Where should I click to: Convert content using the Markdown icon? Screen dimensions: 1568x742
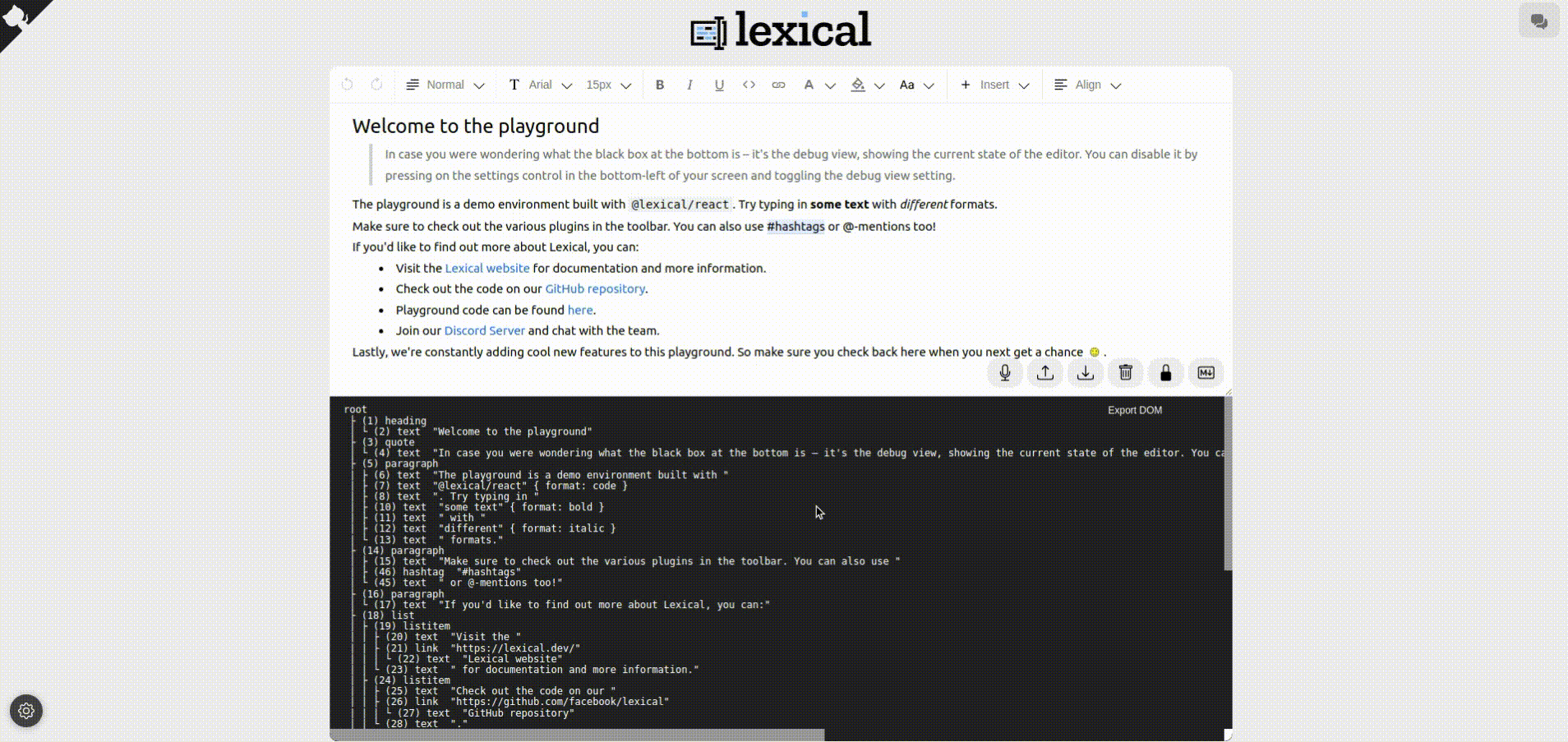pyautogui.click(x=1206, y=373)
